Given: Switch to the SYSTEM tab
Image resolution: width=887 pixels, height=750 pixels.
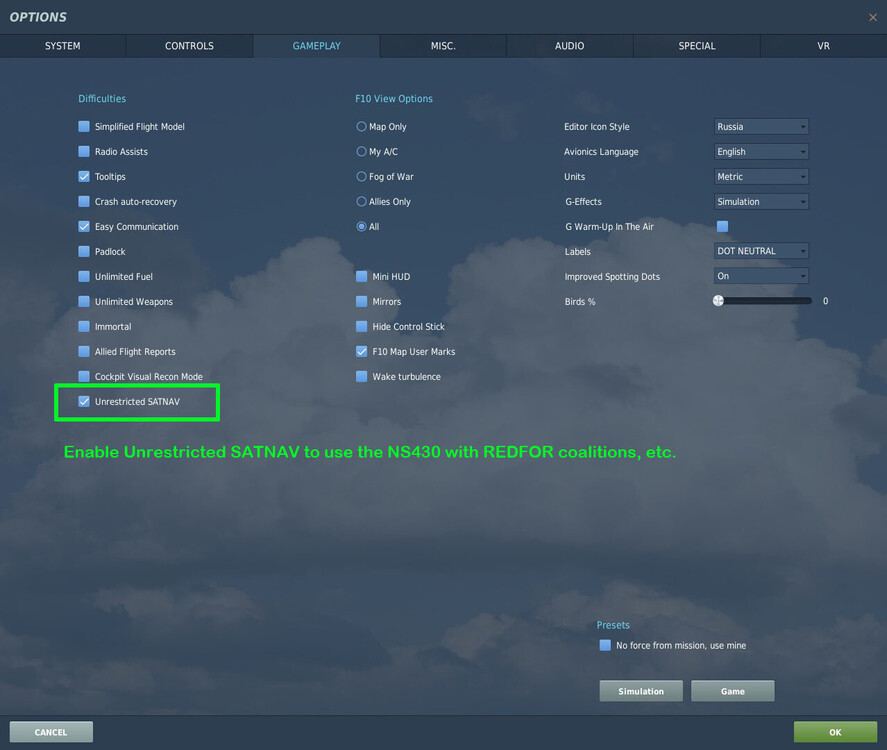Looking at the screenshot, I should (x=63, y=46).
